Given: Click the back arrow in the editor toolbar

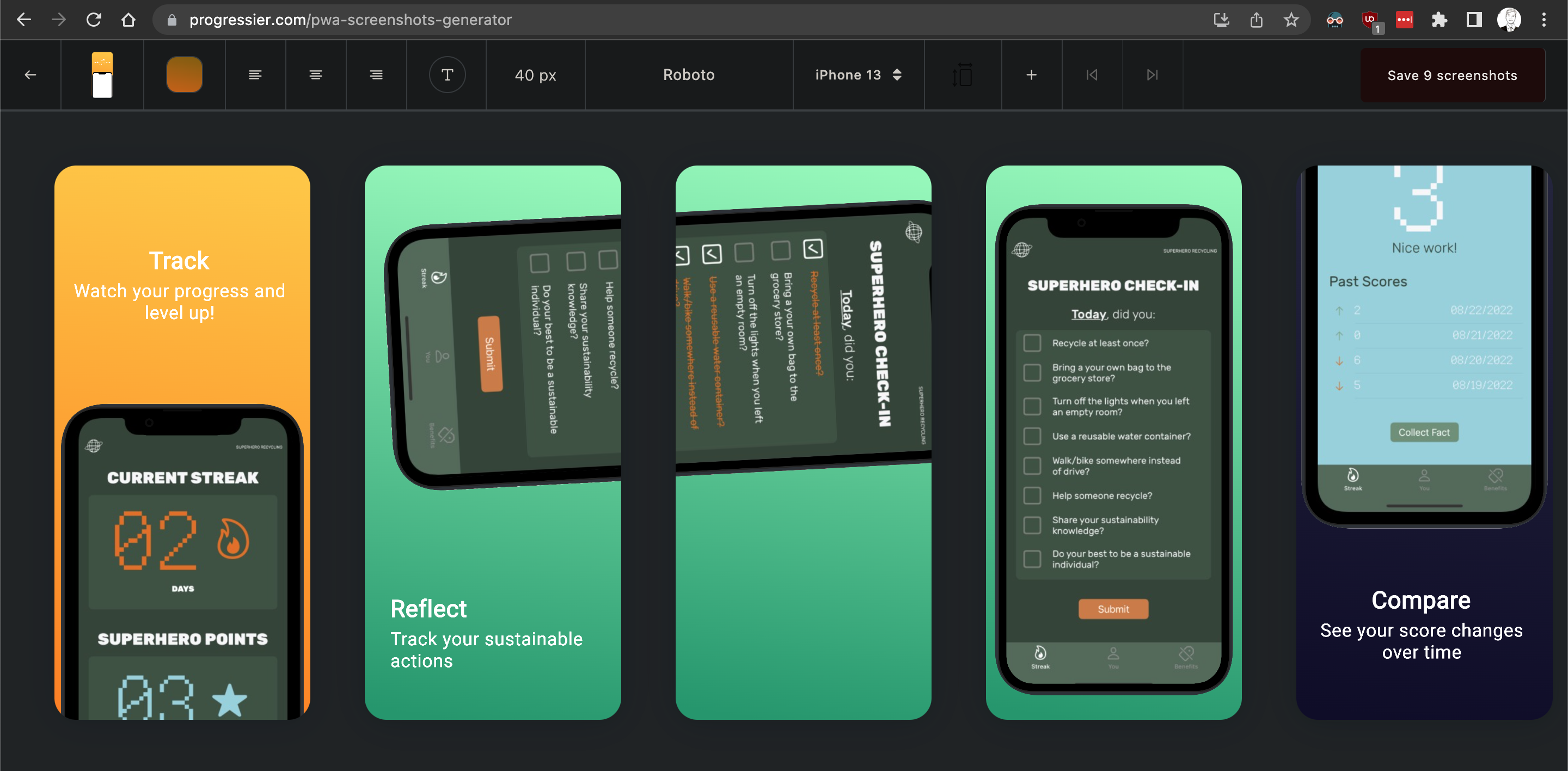Looking at the screenshot, I should tap(30, 75).
